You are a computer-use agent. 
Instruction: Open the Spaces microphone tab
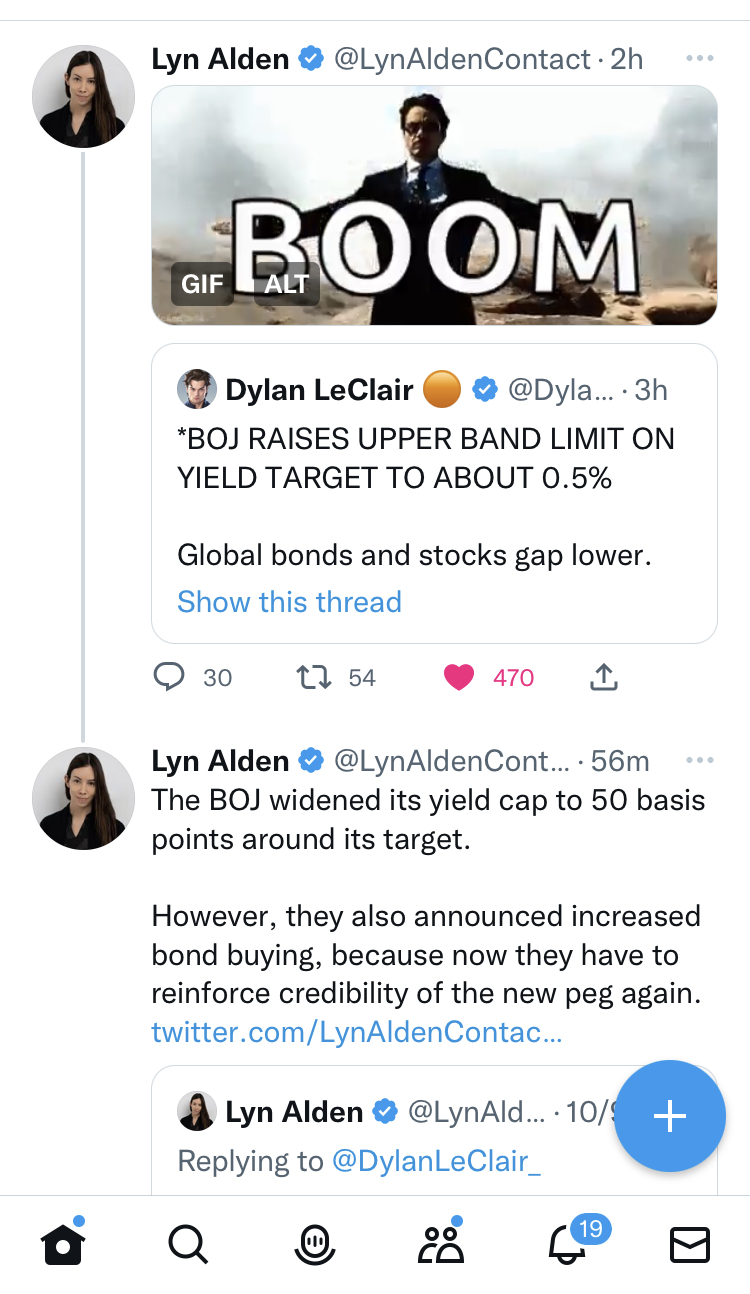pyautogui.click(x=315, y=1245)
